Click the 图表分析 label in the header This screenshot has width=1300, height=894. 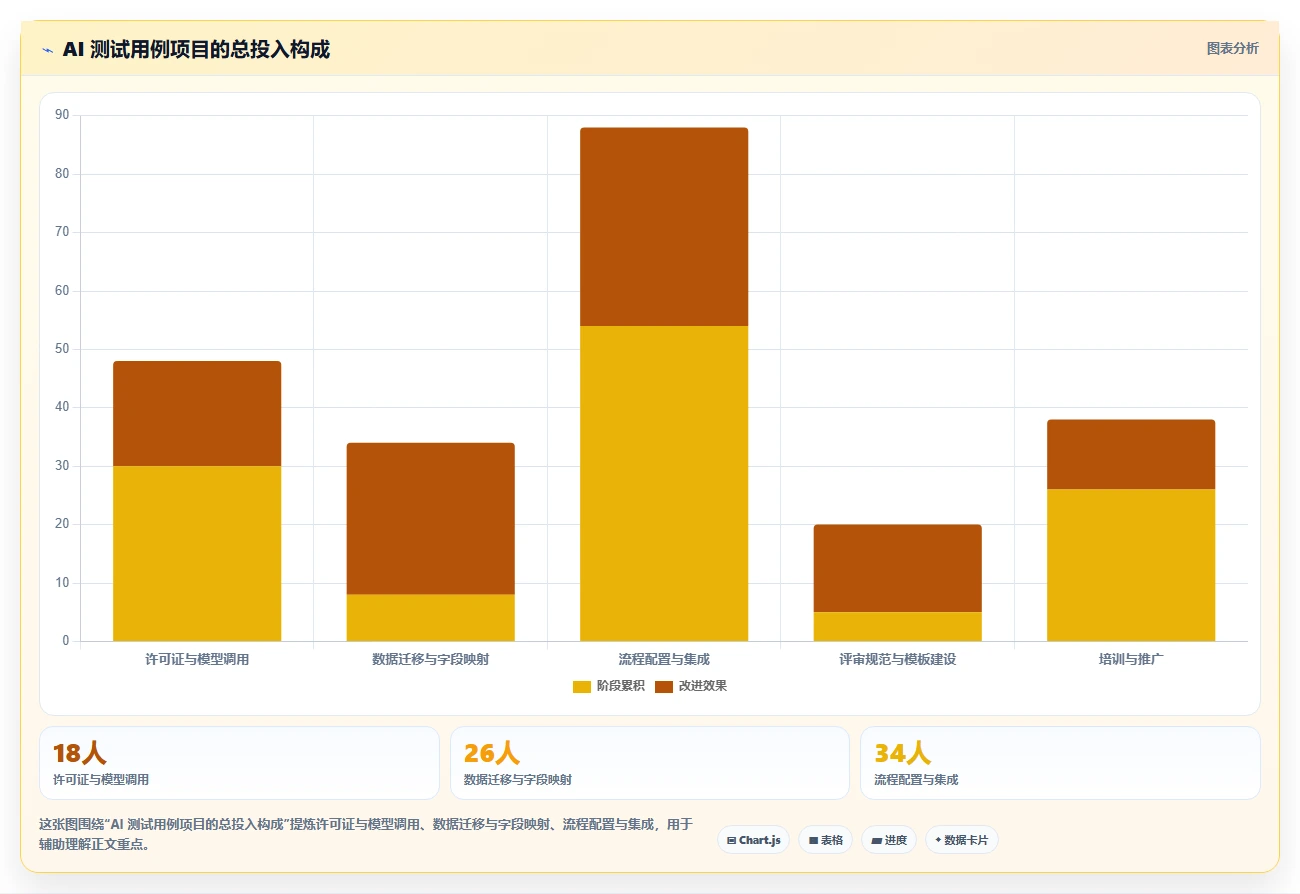click(1232, 48)
